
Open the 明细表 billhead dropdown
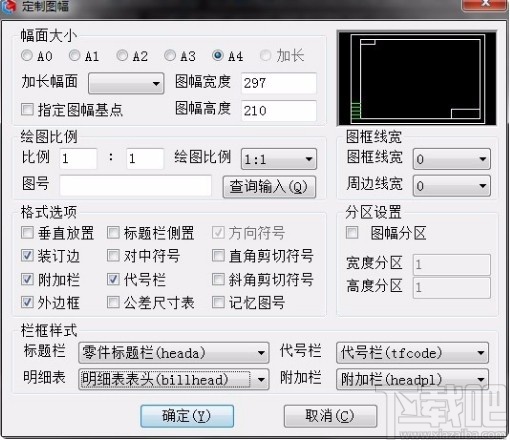(174, 379)
